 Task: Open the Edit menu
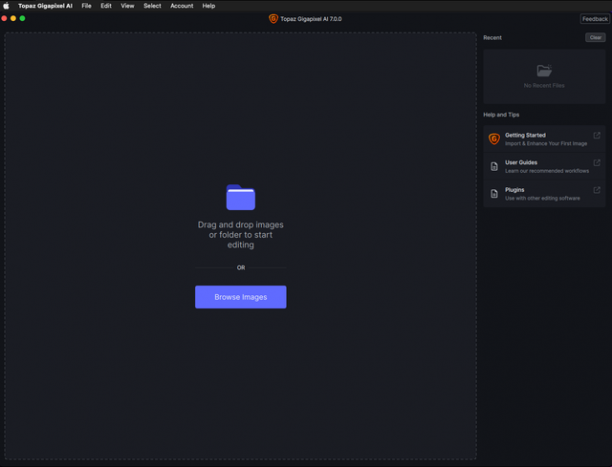[x=106, y=6]
